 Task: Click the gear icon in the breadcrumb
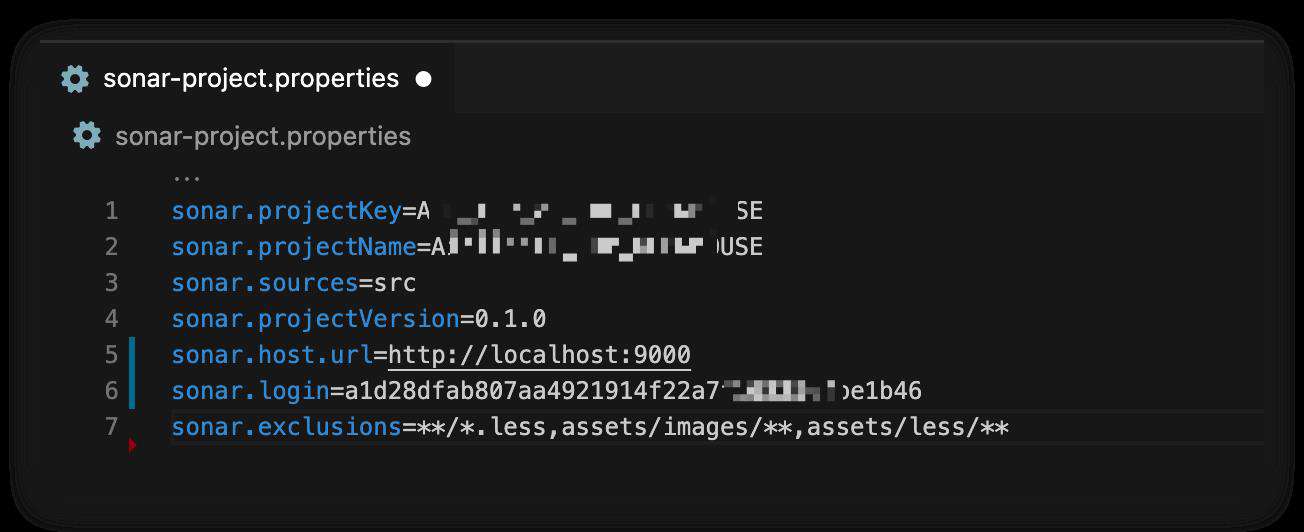(87, 136)
